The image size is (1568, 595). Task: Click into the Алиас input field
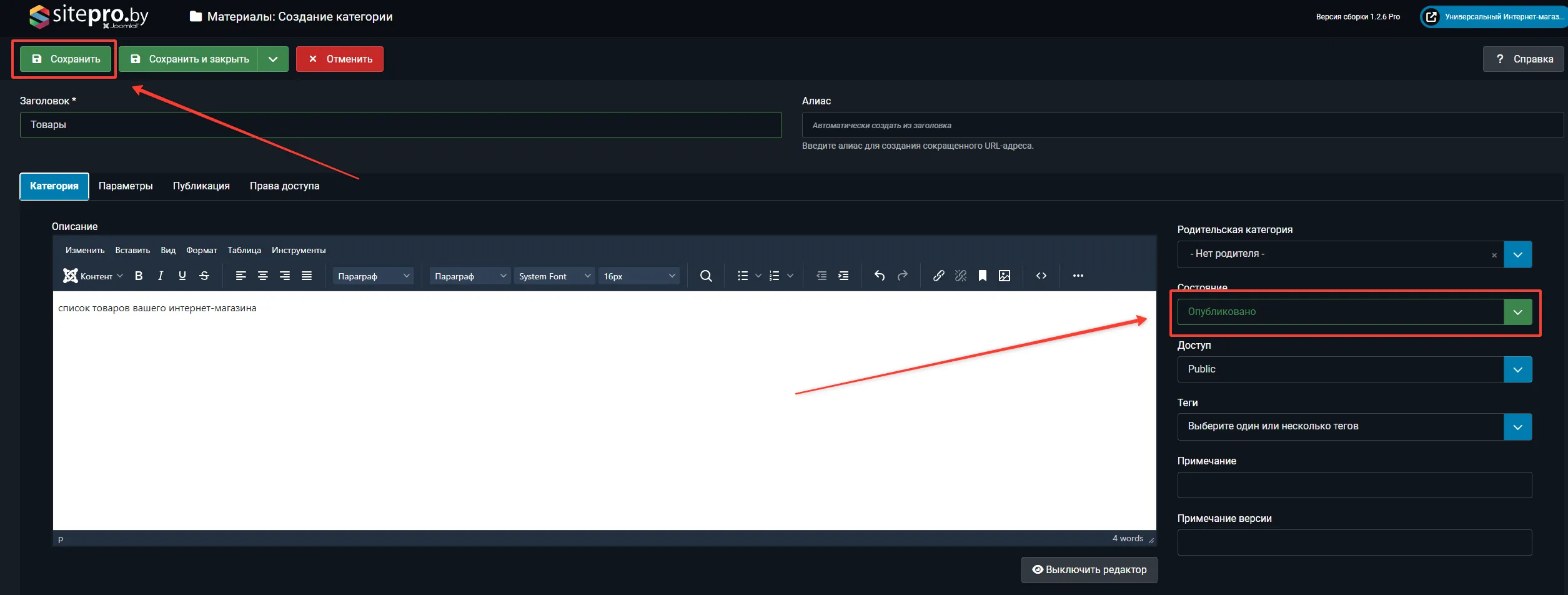click(x=1181, y=126)
